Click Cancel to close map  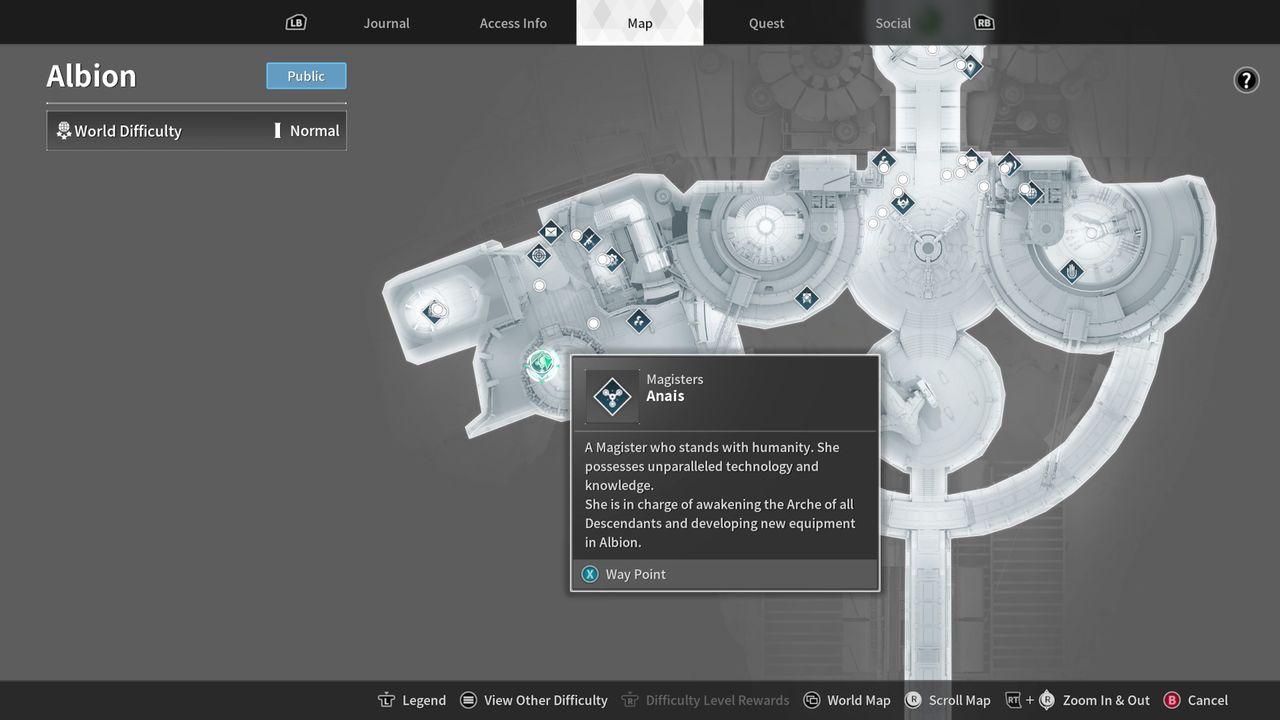pos(1196,700)
